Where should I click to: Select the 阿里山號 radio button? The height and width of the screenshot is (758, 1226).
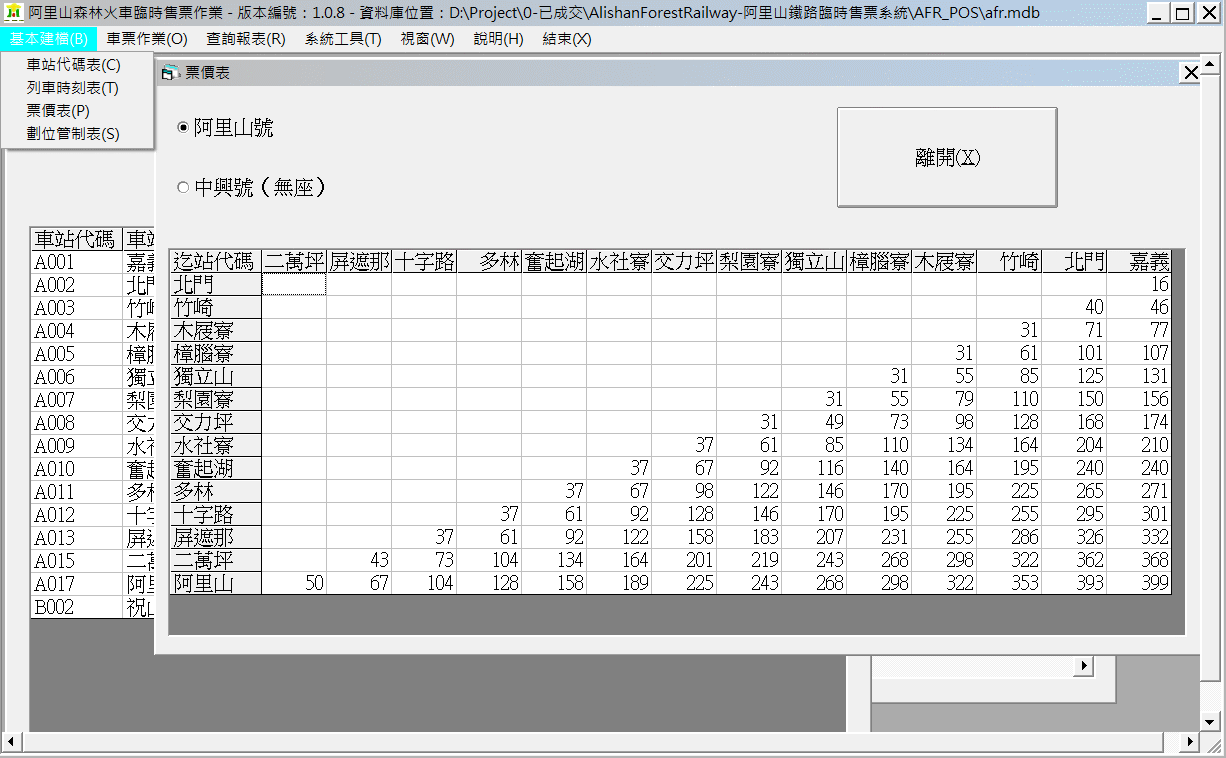click(183, 128)
